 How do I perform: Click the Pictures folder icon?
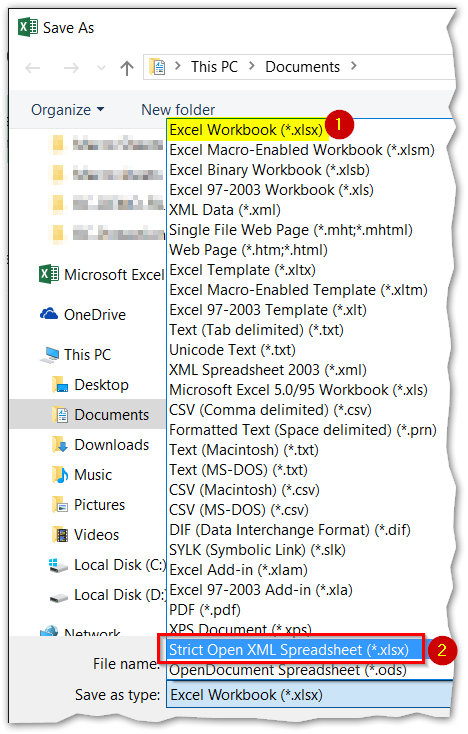[60, 505]
